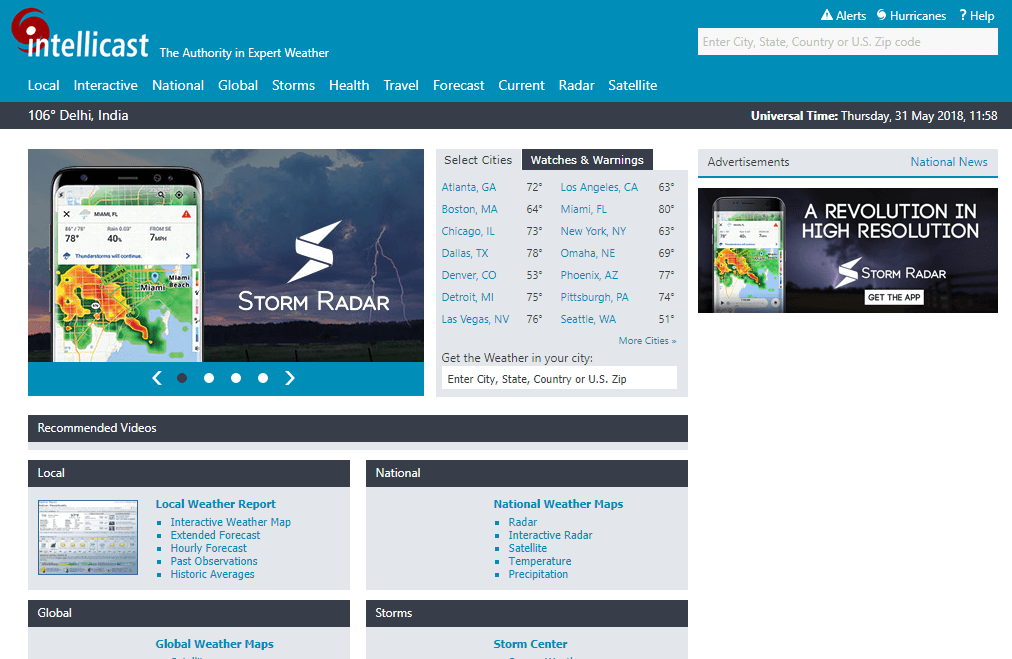Switch to Watches & Warnings tab

point(587,160)
